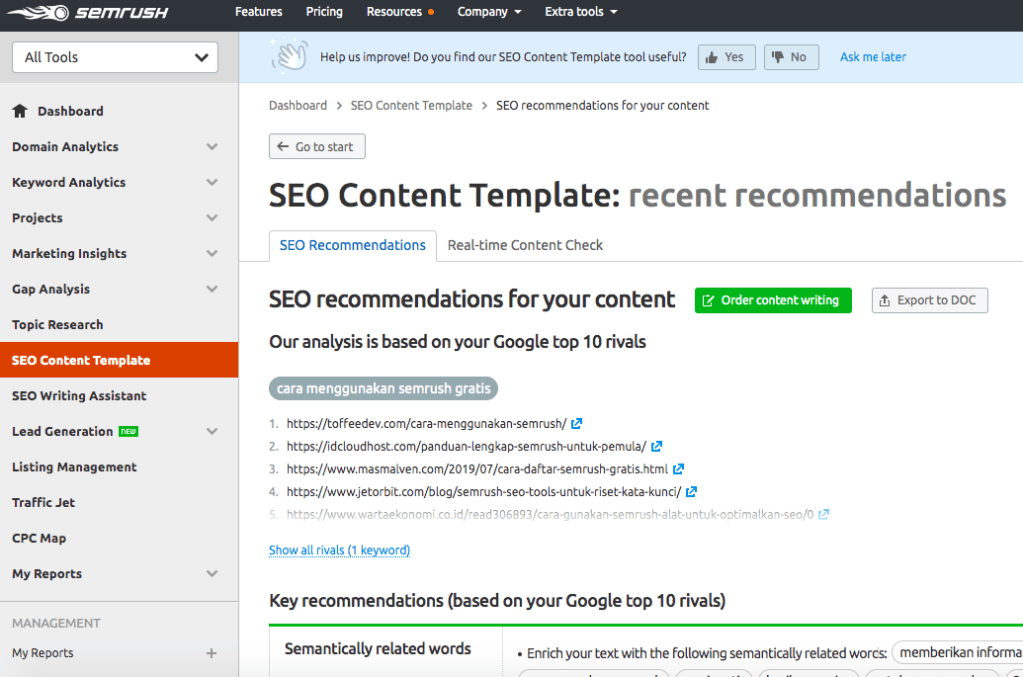The width and height of the screenshot is (1023, 677).
Task: Click the Yes thumbs-up button
Action: pos(726,57)
